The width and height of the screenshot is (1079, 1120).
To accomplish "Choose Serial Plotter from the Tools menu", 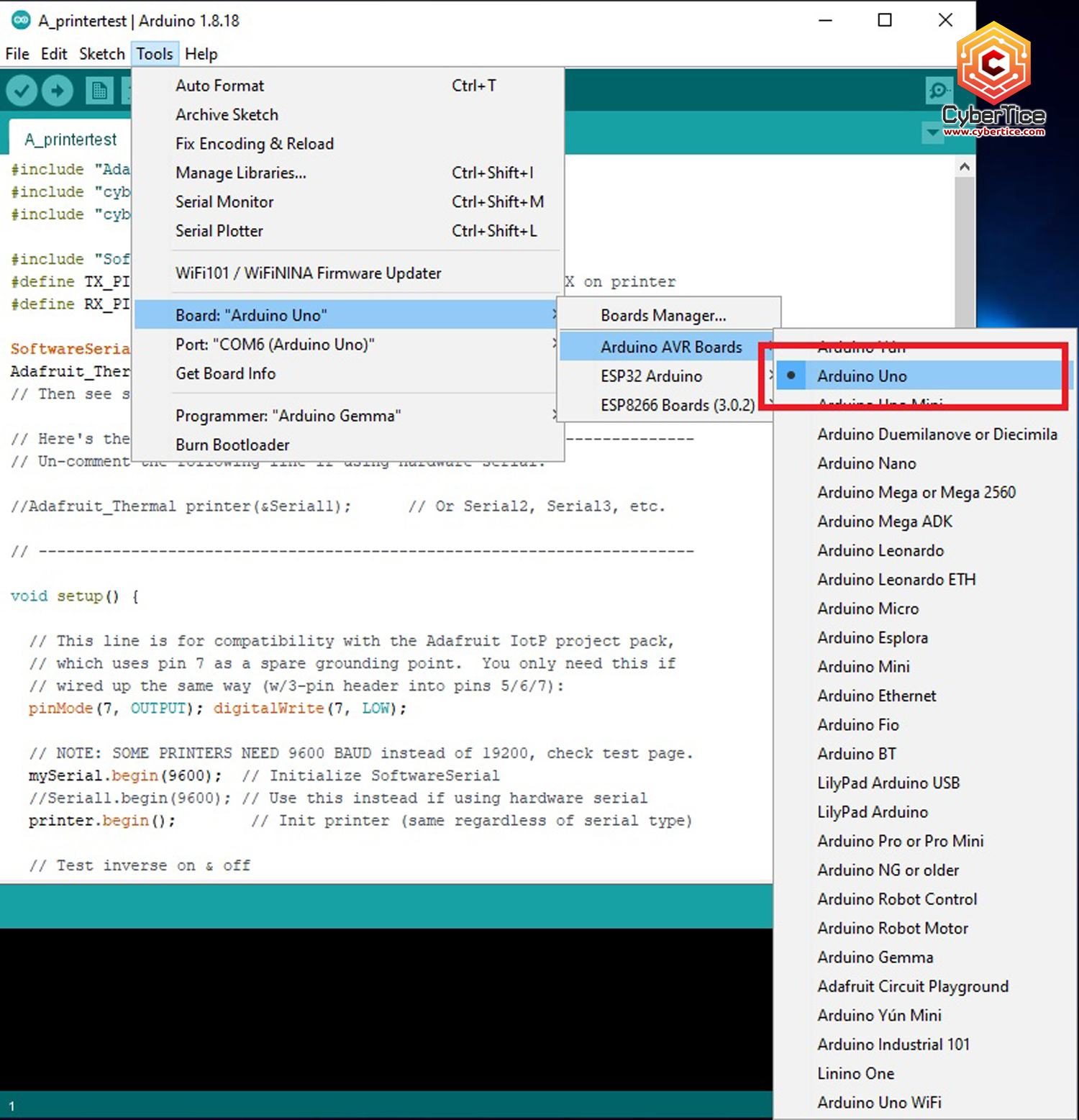I will pos(219,230).
